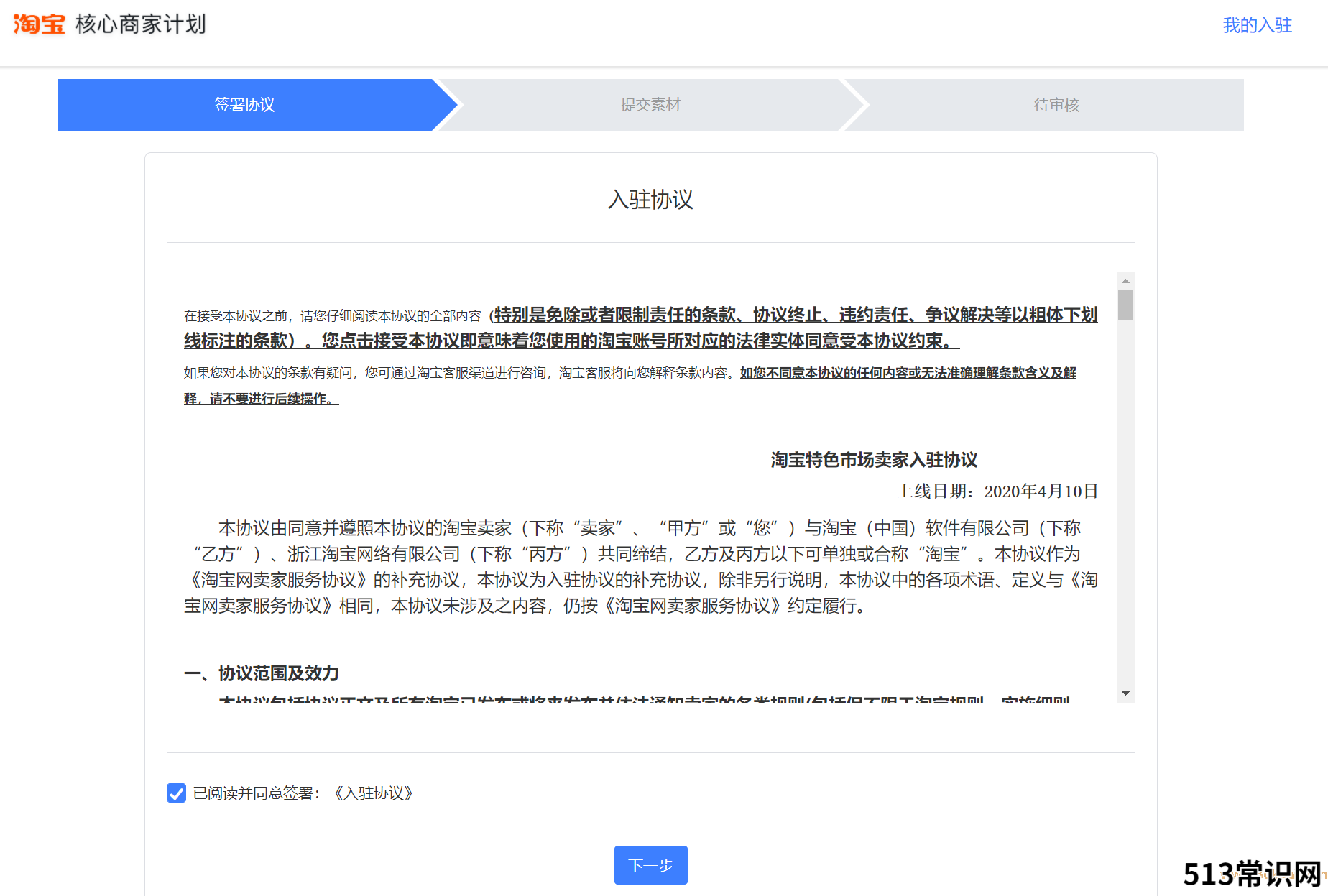1328x896 pixels.
Task: Select the 提交素材 step tab
Action: (650, 105)
